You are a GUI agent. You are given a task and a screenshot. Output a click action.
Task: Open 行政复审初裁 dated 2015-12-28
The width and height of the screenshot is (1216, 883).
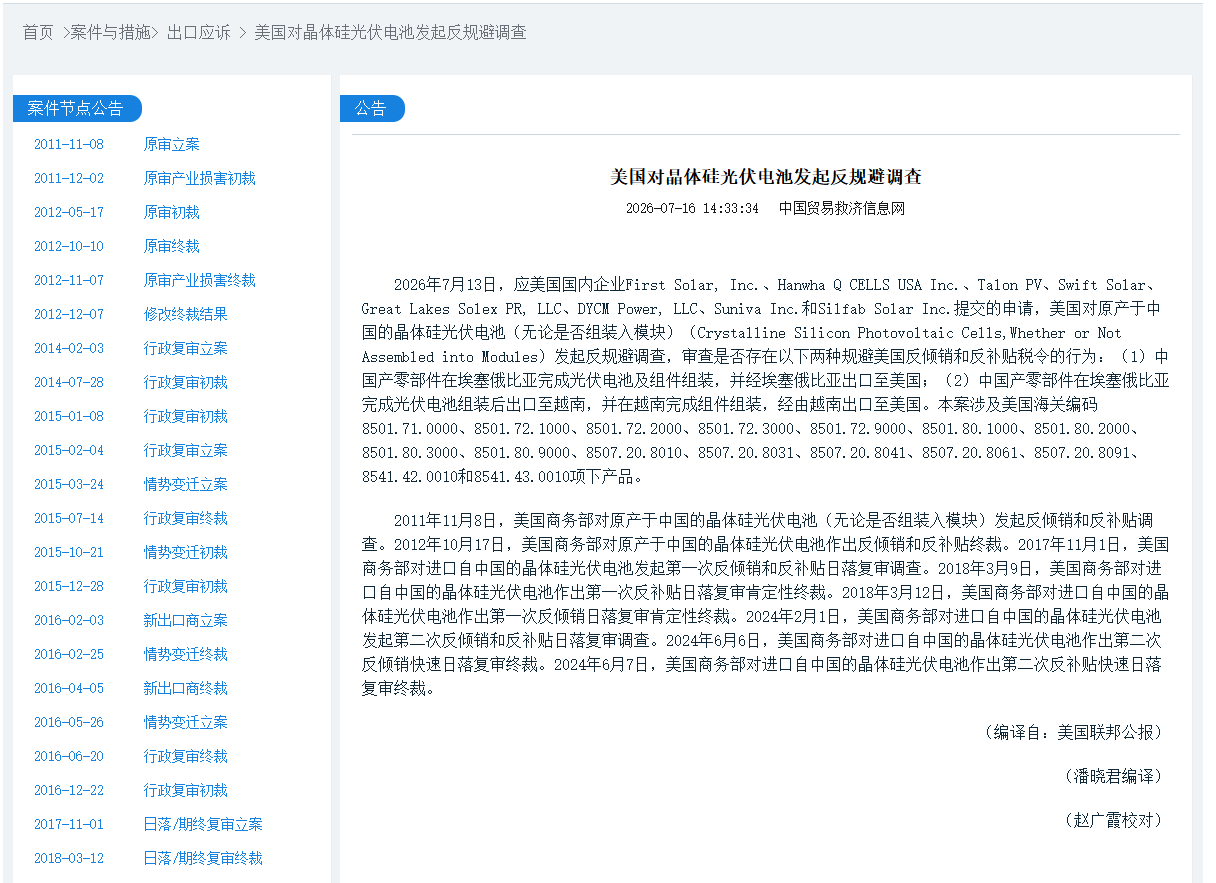(186, 586)
